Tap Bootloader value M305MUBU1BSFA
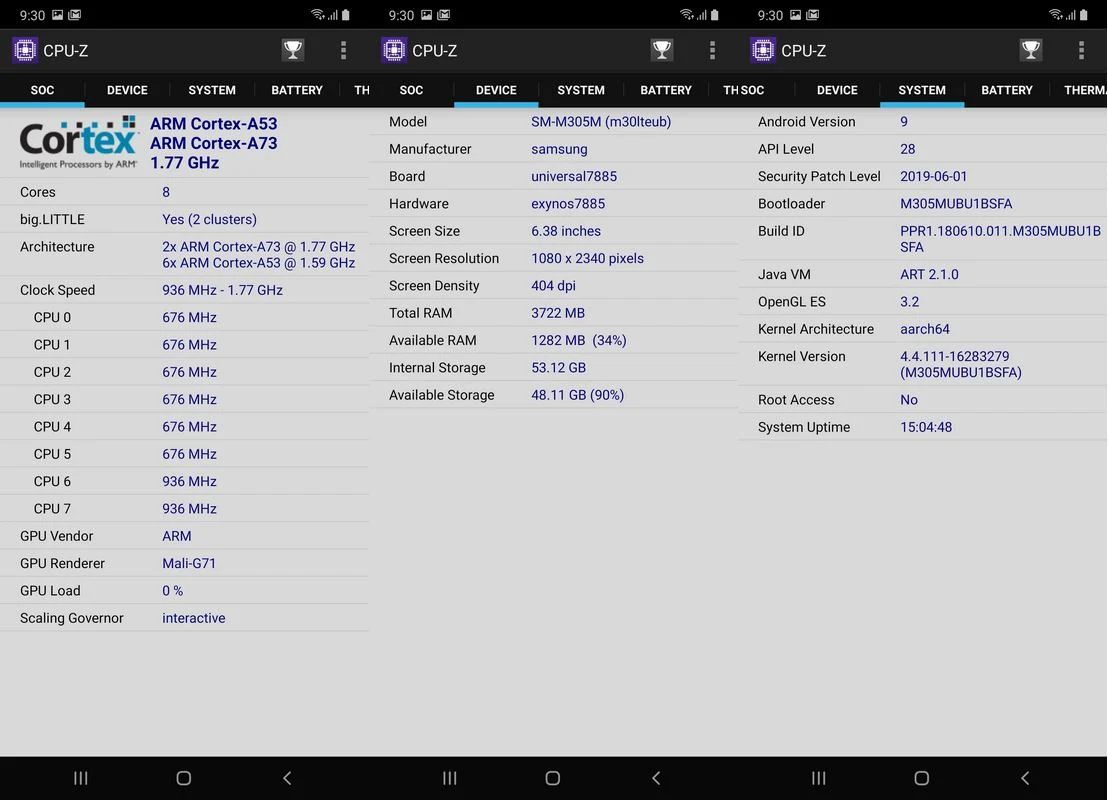The height and width of the screenshot is (800, 1108). (x=956, y=204)
